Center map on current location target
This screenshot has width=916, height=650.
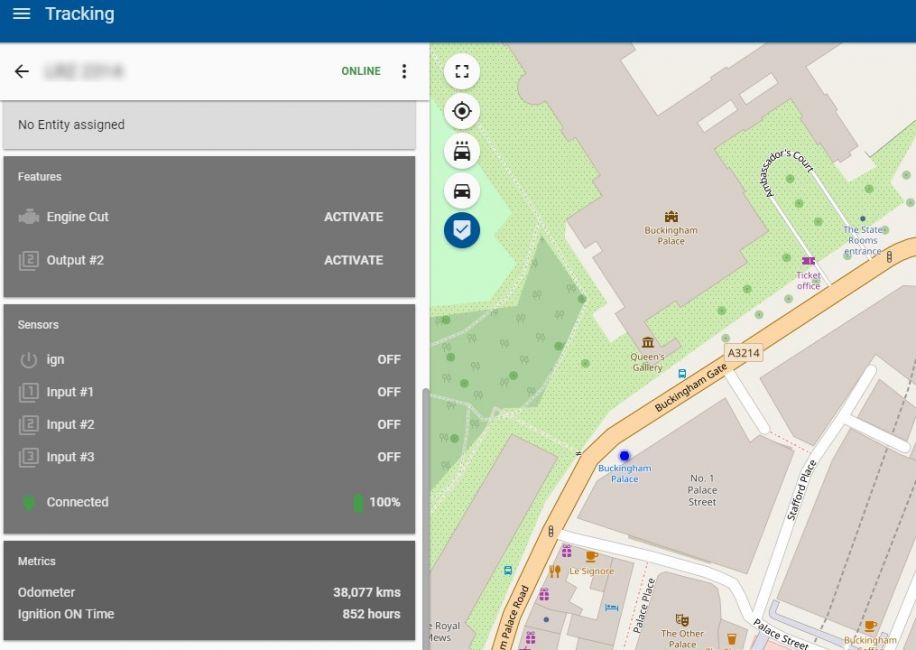pyautogui.click(x=462, y=111)
